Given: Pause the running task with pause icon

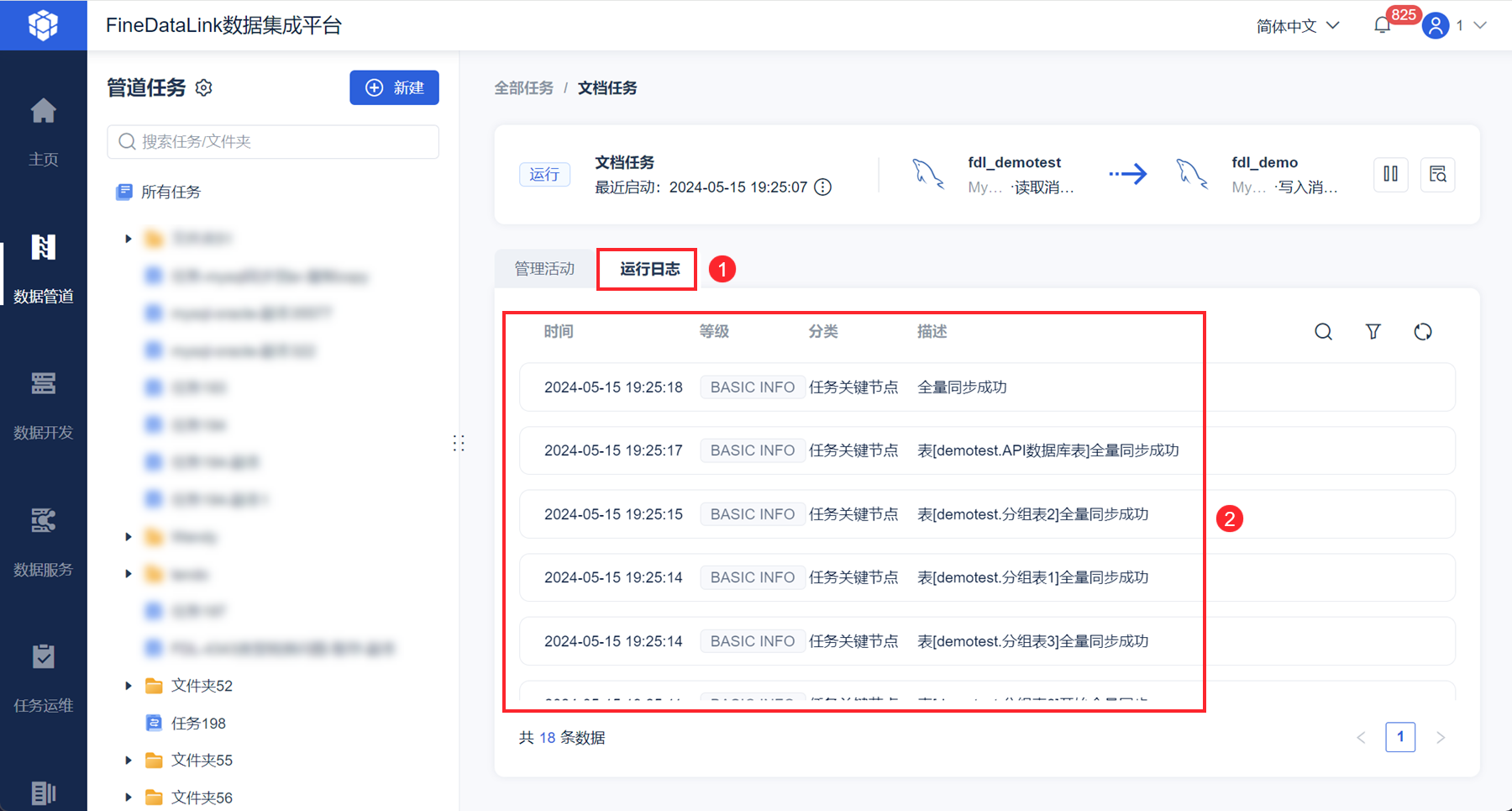Looking at the screenshot, I should click(x=1391, y=174).
